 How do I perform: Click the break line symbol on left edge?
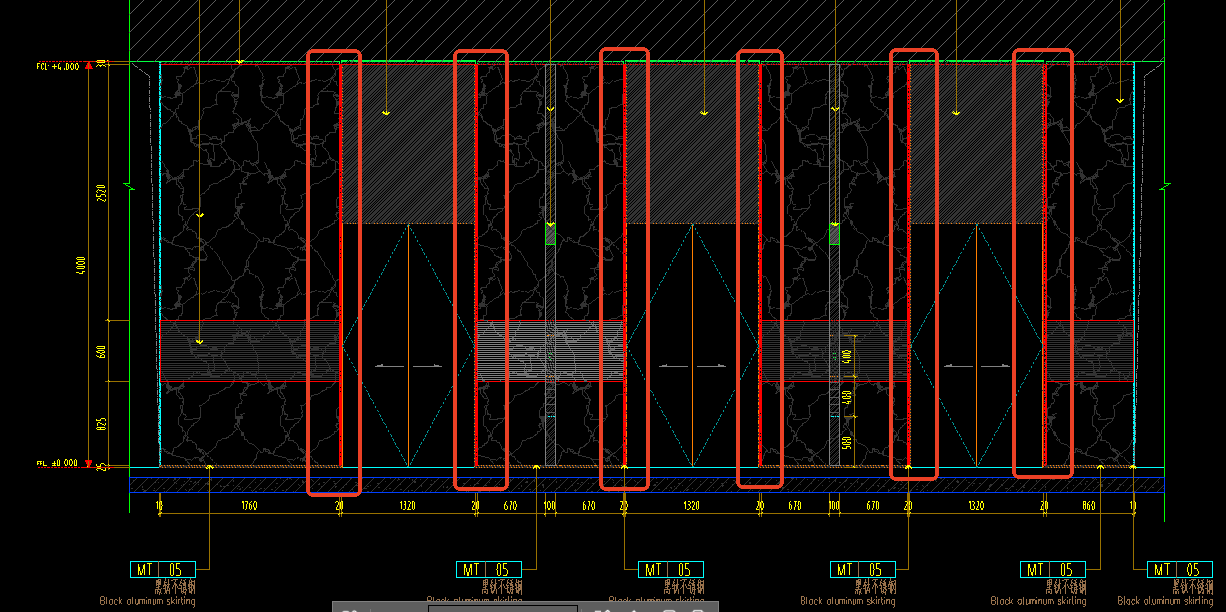pyautogui.click(x=133, y=187)
